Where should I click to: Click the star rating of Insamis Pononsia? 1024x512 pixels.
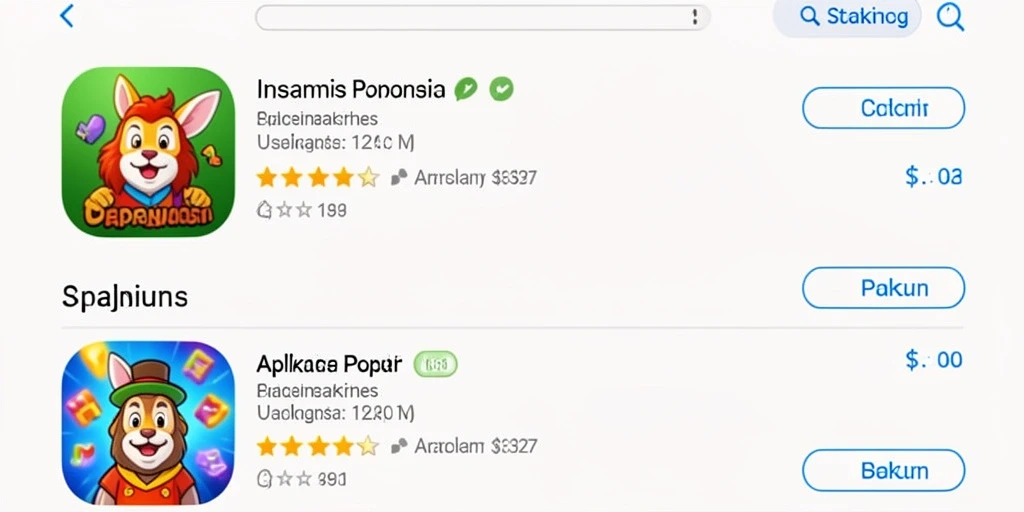317,177
